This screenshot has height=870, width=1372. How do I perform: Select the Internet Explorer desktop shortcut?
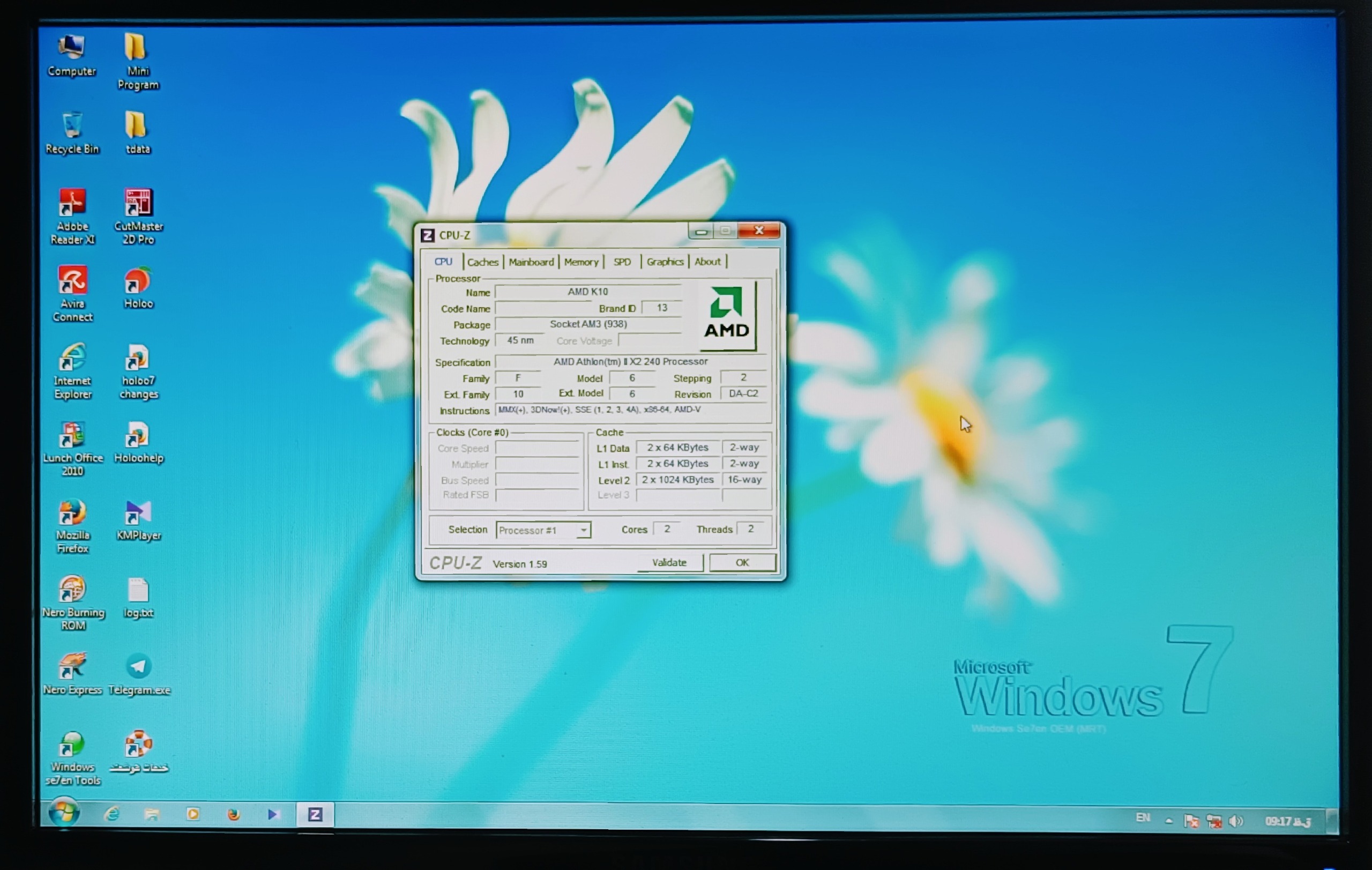(72, 371)
